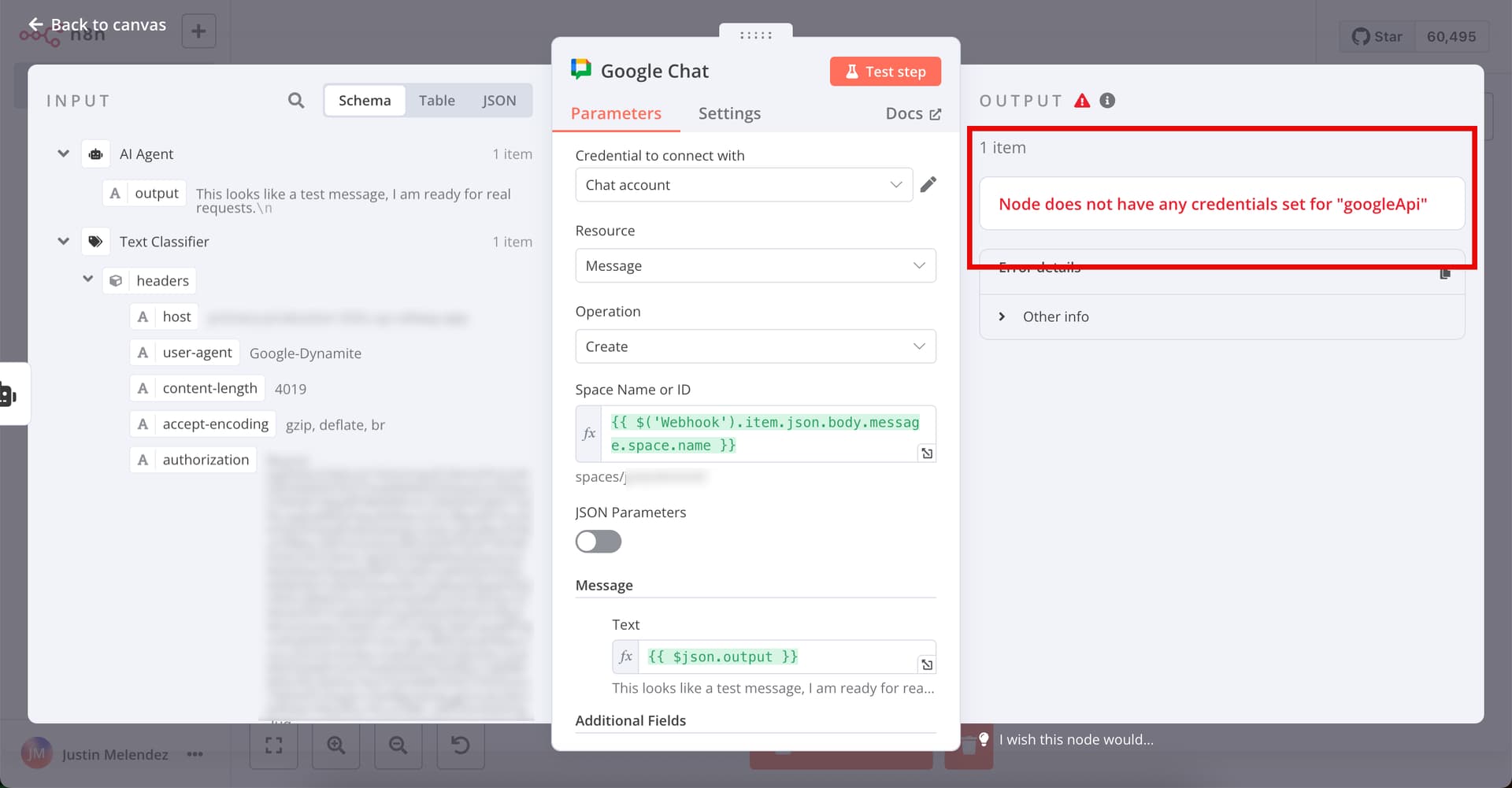Screen dimensions: 1512x788
Task: Click the zoom in icon on the canvas toolbar
Action: (x=335, y=745)
